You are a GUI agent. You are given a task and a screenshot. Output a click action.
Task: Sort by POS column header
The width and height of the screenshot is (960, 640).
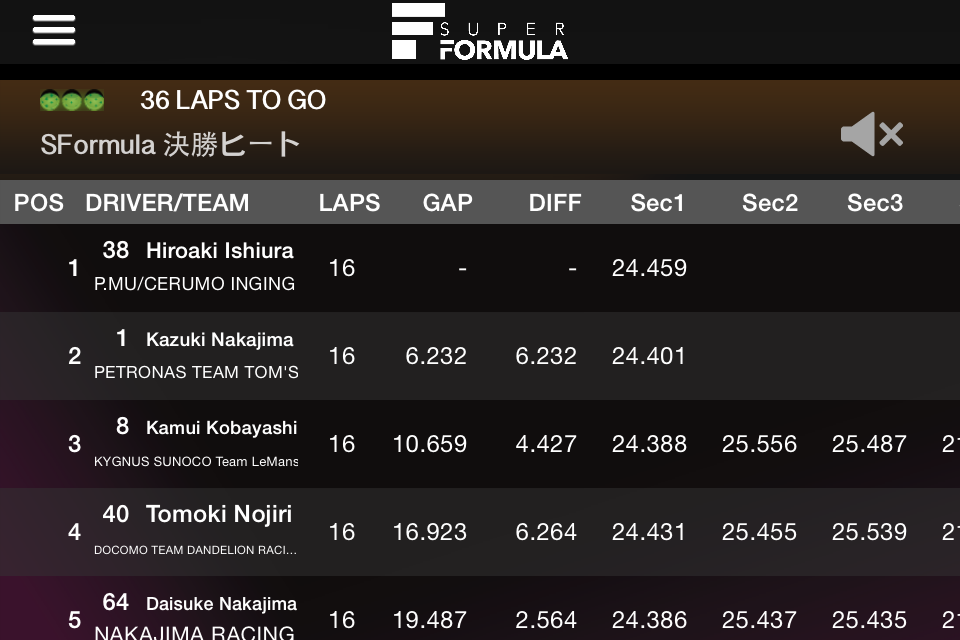point(39,203)
